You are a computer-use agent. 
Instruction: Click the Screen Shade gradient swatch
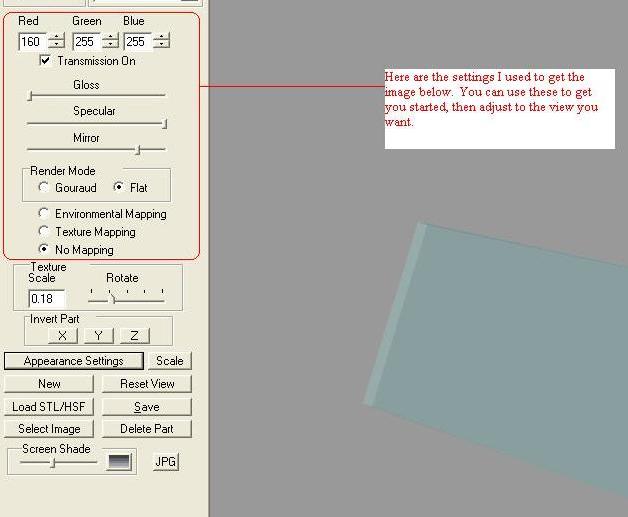click(120, 462)
